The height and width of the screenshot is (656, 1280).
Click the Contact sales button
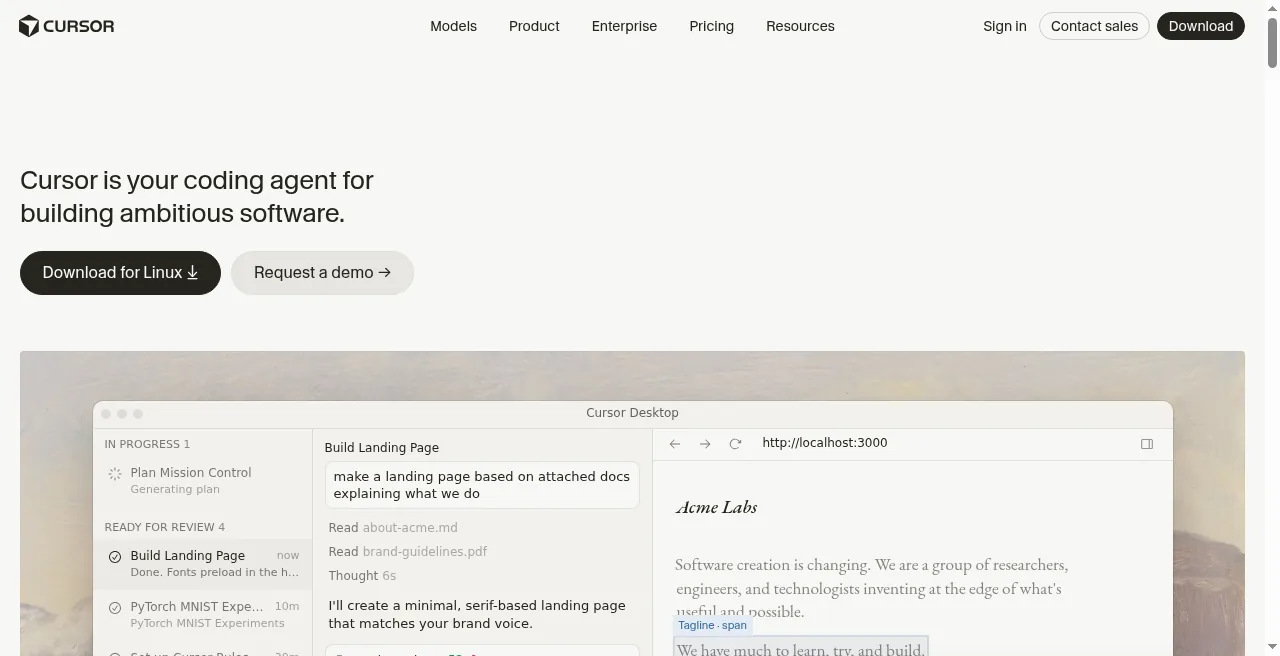[x=1094, y=26]
